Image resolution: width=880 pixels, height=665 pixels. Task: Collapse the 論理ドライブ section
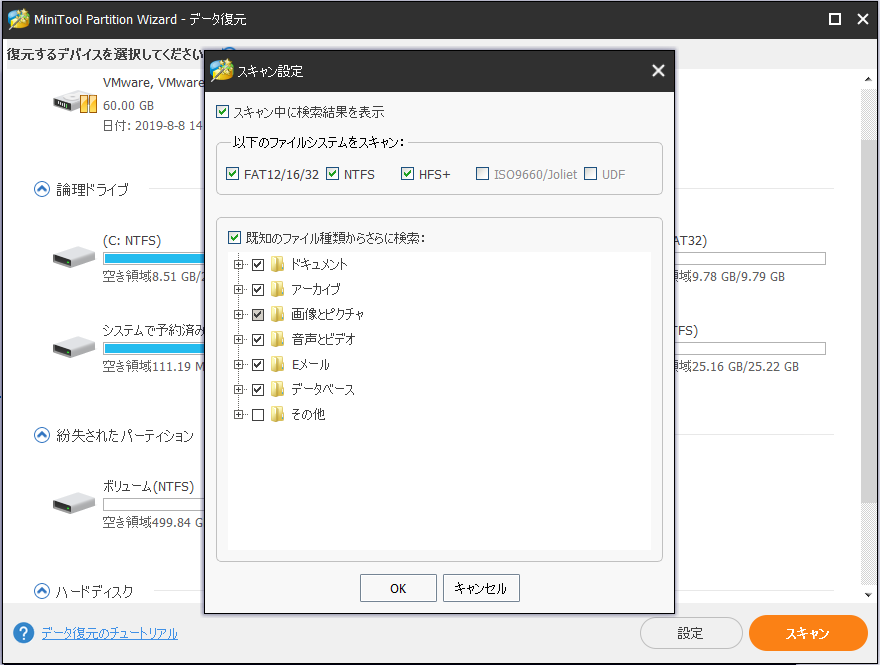click(x=42, y=189)
